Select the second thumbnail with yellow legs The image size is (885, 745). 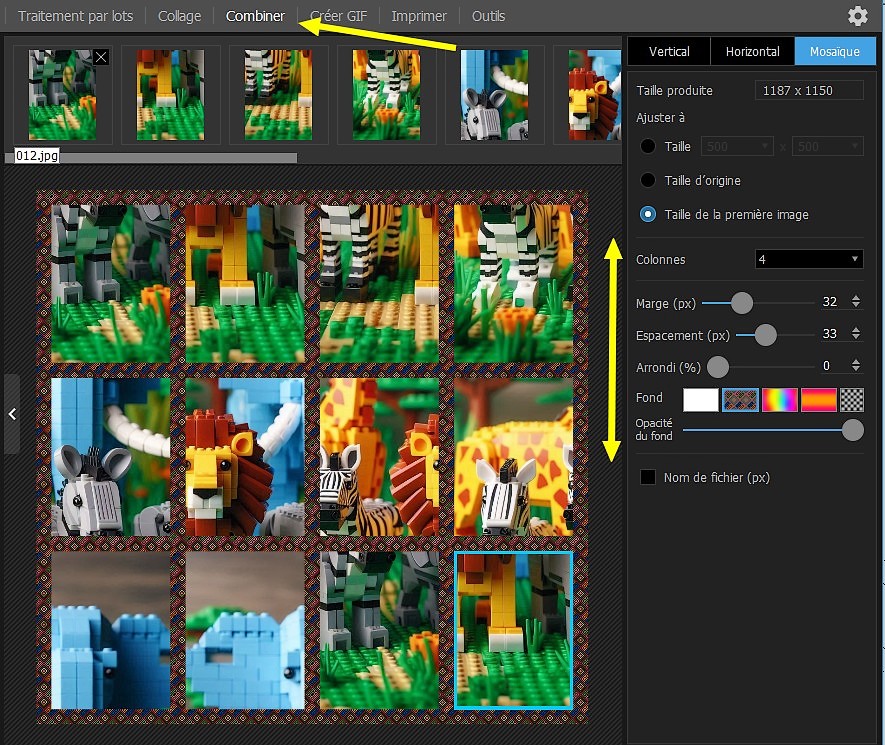pyautogui.click(x=170, y=95)
